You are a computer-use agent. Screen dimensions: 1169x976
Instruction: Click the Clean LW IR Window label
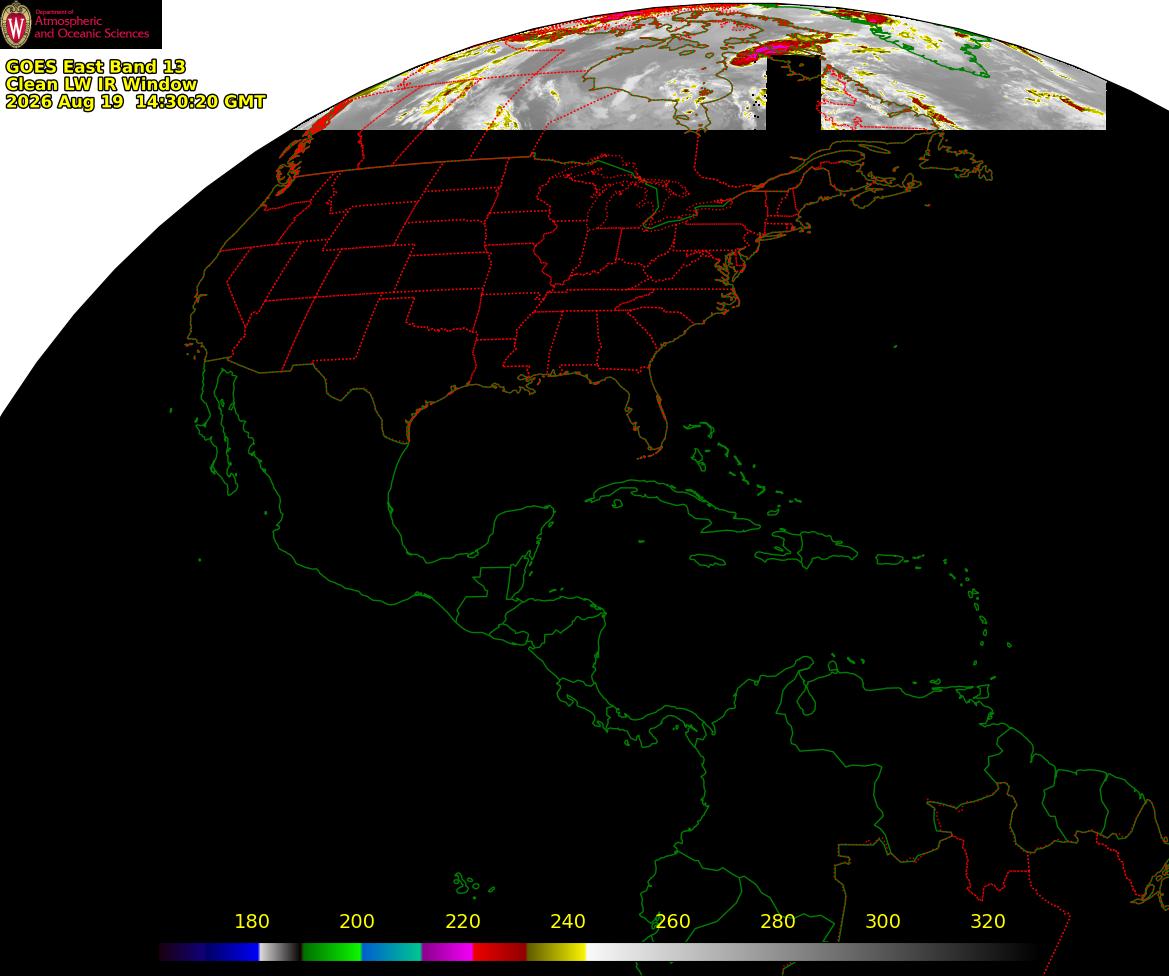pyautogui.click(x=101, y=84)
